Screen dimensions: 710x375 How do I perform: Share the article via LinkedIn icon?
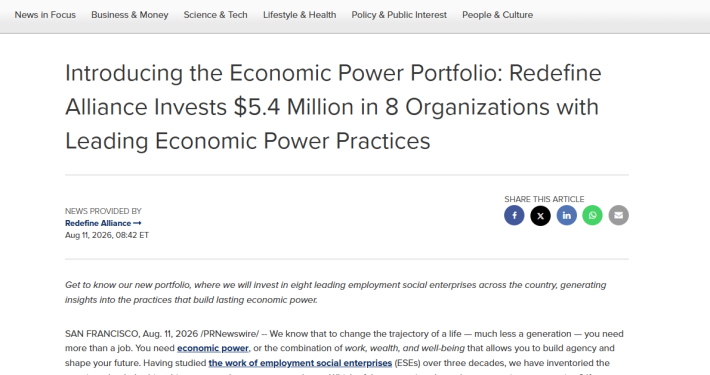pos(566,215)
